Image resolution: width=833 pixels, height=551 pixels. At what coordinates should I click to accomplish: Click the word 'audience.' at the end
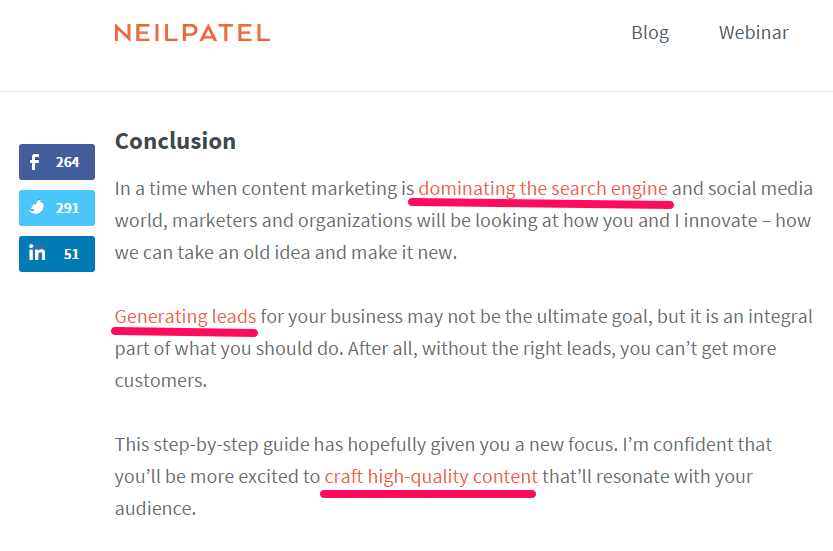pyautogui.click(x=156, y=508)
